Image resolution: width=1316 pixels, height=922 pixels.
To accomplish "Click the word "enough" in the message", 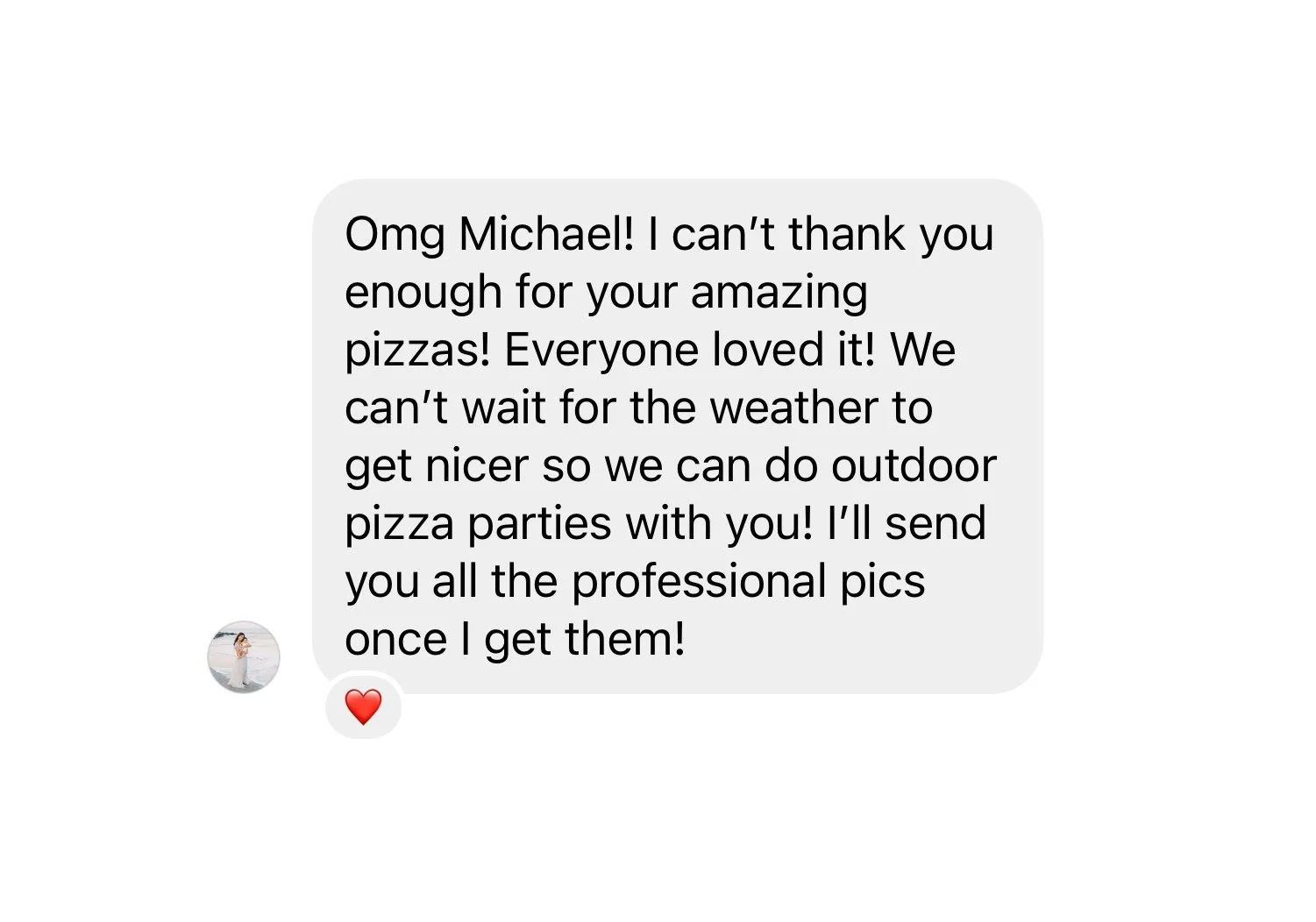I will point(423,294).
